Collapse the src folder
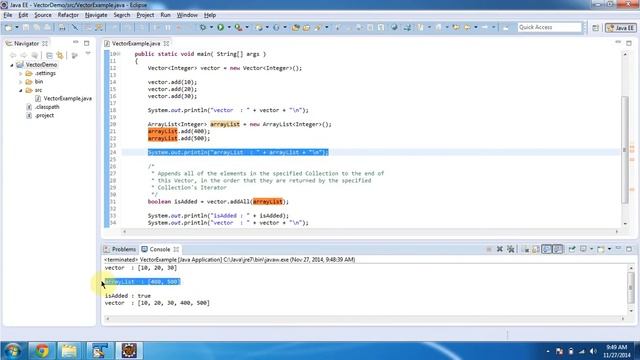Viewport: 640px width, 360px height. pos(20,90)
